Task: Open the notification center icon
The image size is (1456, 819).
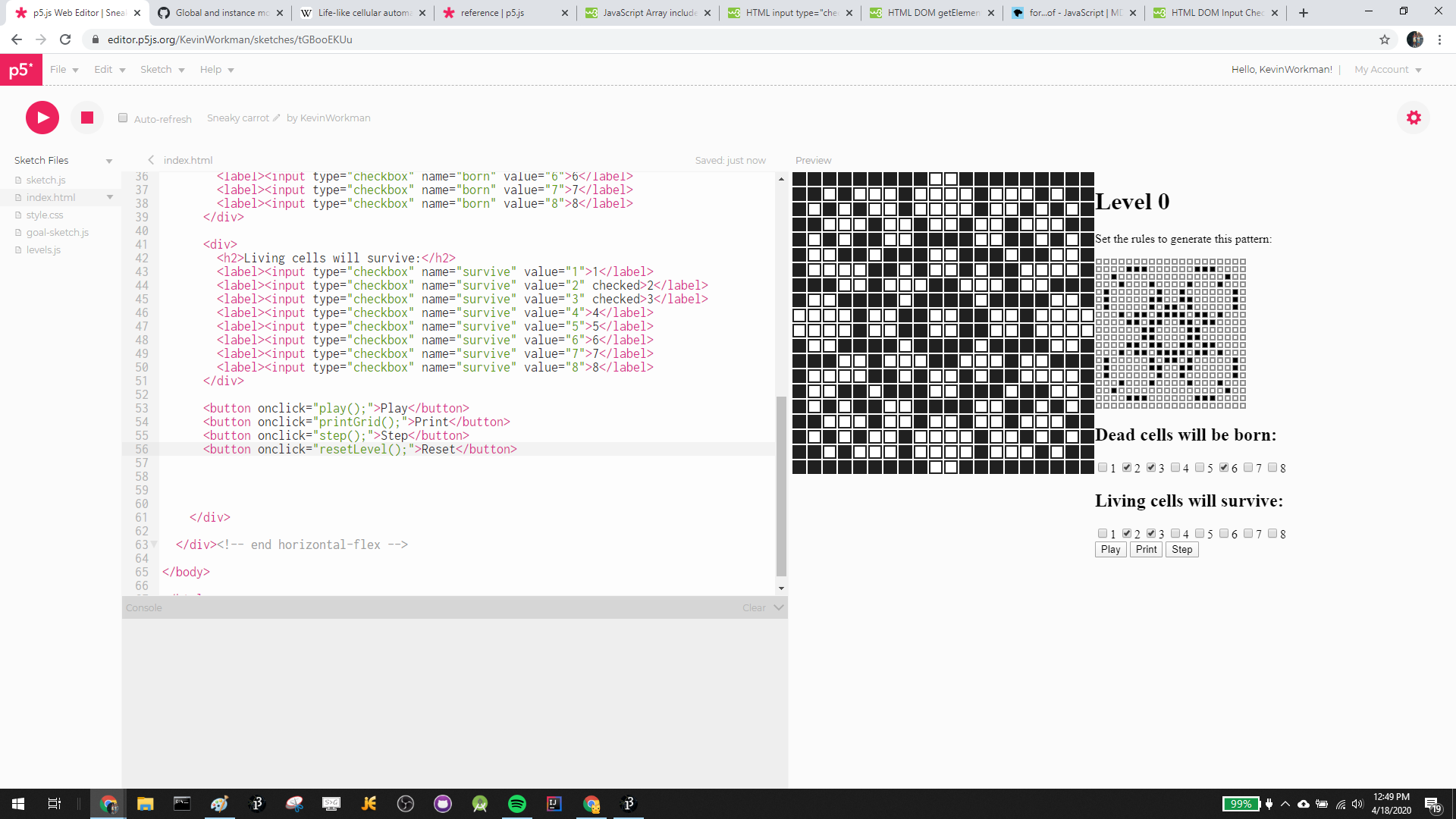Action: [1432, 804]
